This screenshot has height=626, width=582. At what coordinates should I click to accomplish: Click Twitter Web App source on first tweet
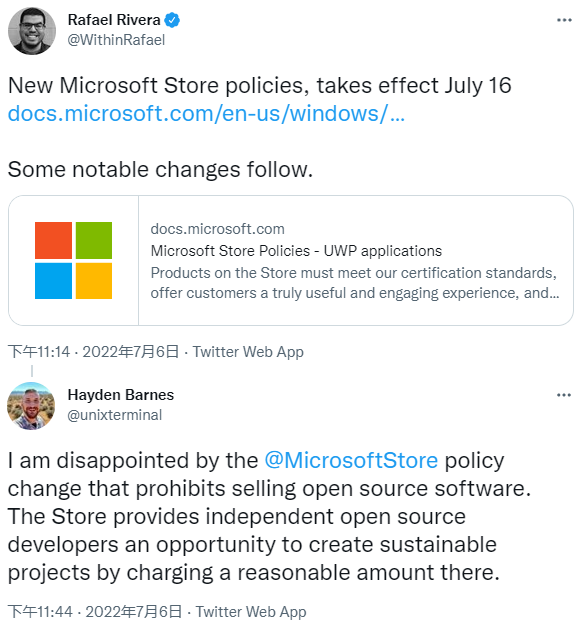click(x=248, y=352)
